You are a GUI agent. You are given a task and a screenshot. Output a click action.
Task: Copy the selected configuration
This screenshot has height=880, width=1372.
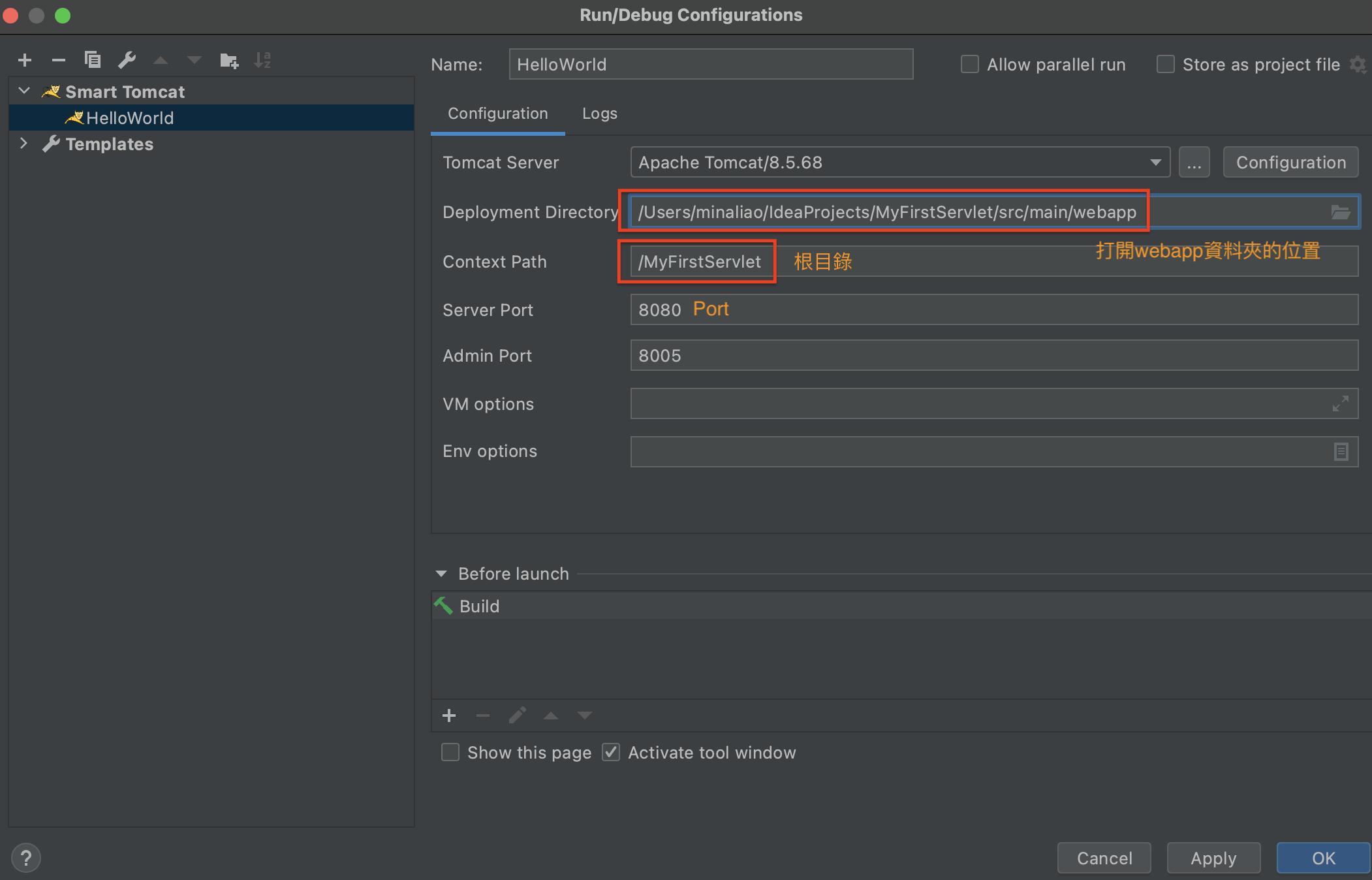(x=93, y=60)
